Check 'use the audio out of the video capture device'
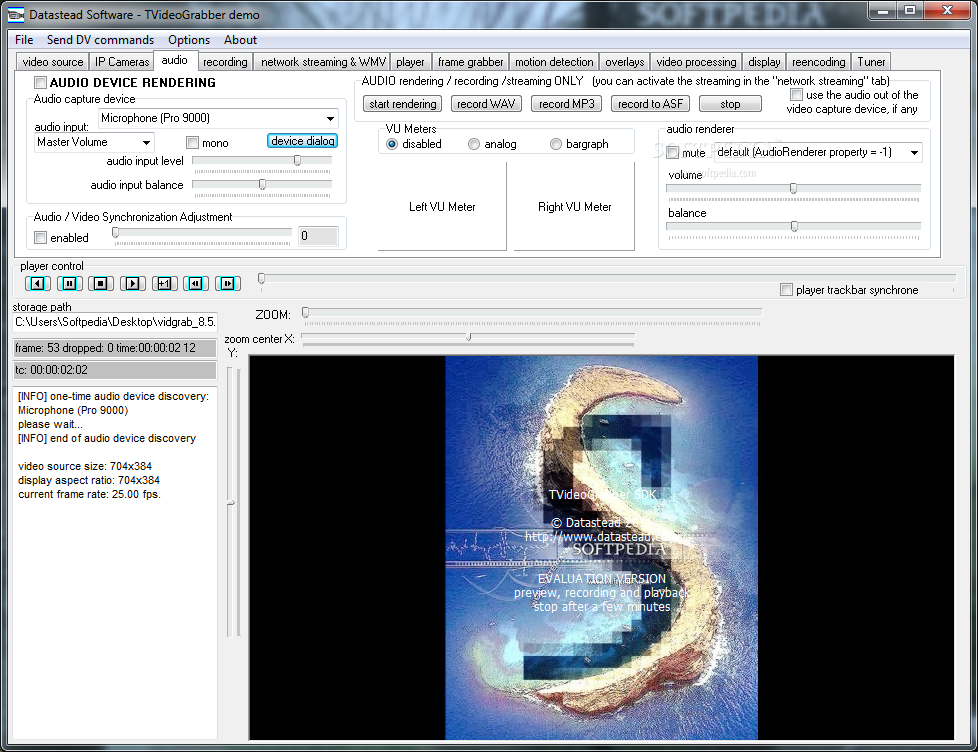978x752 pixels. [796, 95]
